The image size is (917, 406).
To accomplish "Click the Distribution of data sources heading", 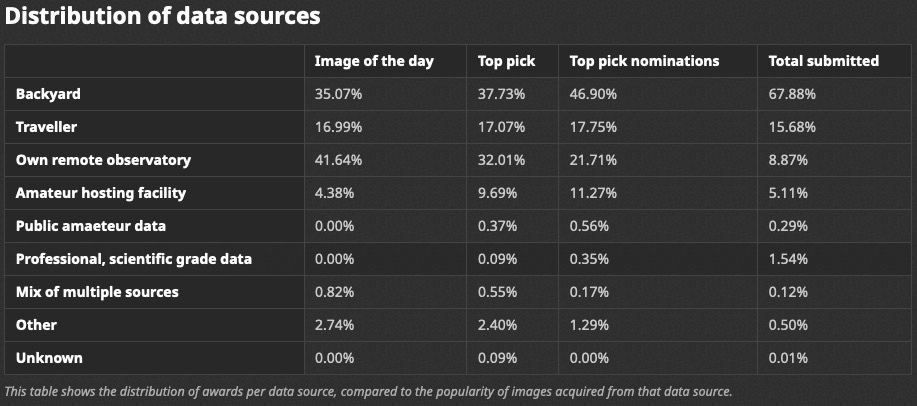I will coord(163,16).
